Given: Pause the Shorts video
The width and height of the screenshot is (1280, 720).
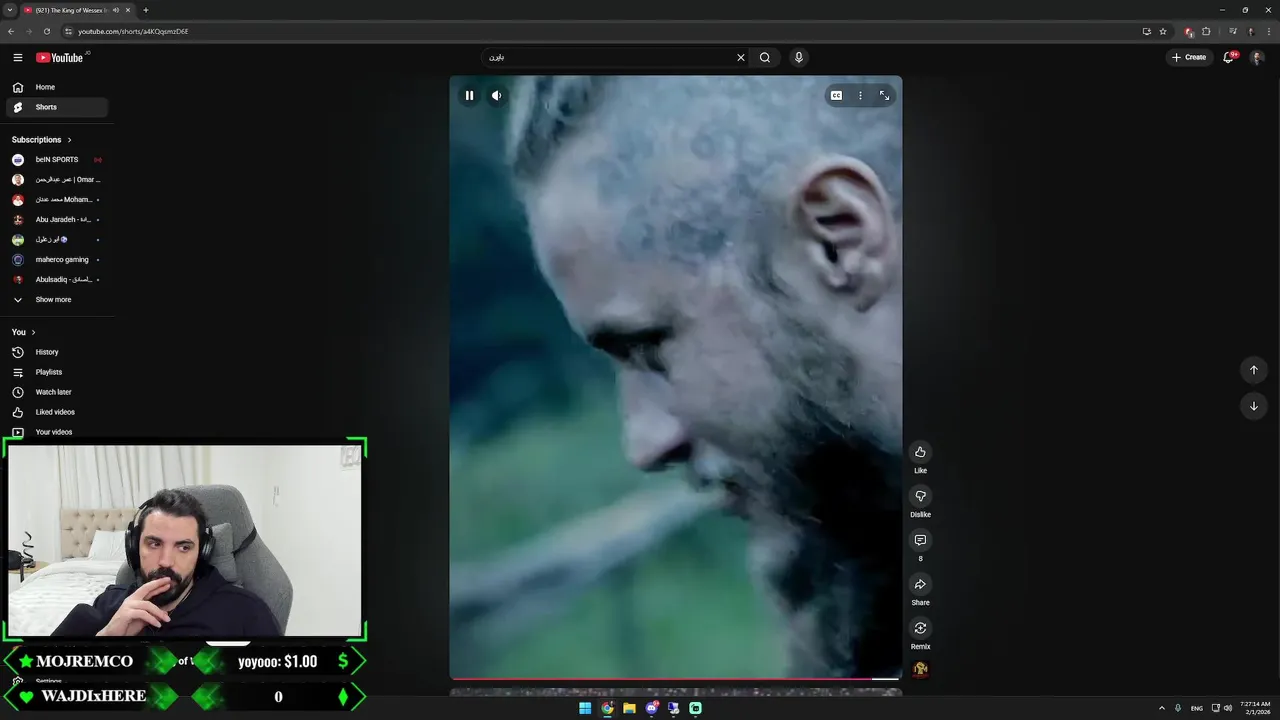Looking at the screenshot, I should [x=469, y=96].
